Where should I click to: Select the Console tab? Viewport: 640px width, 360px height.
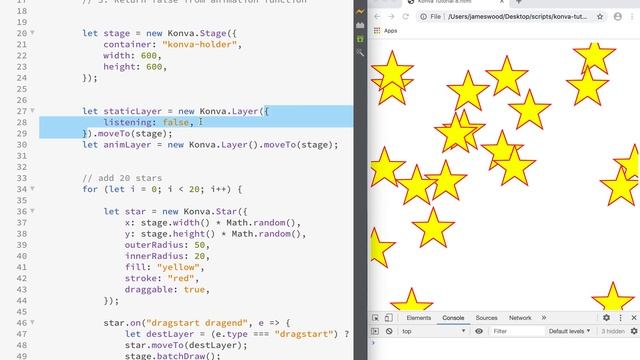coord(453,318)
